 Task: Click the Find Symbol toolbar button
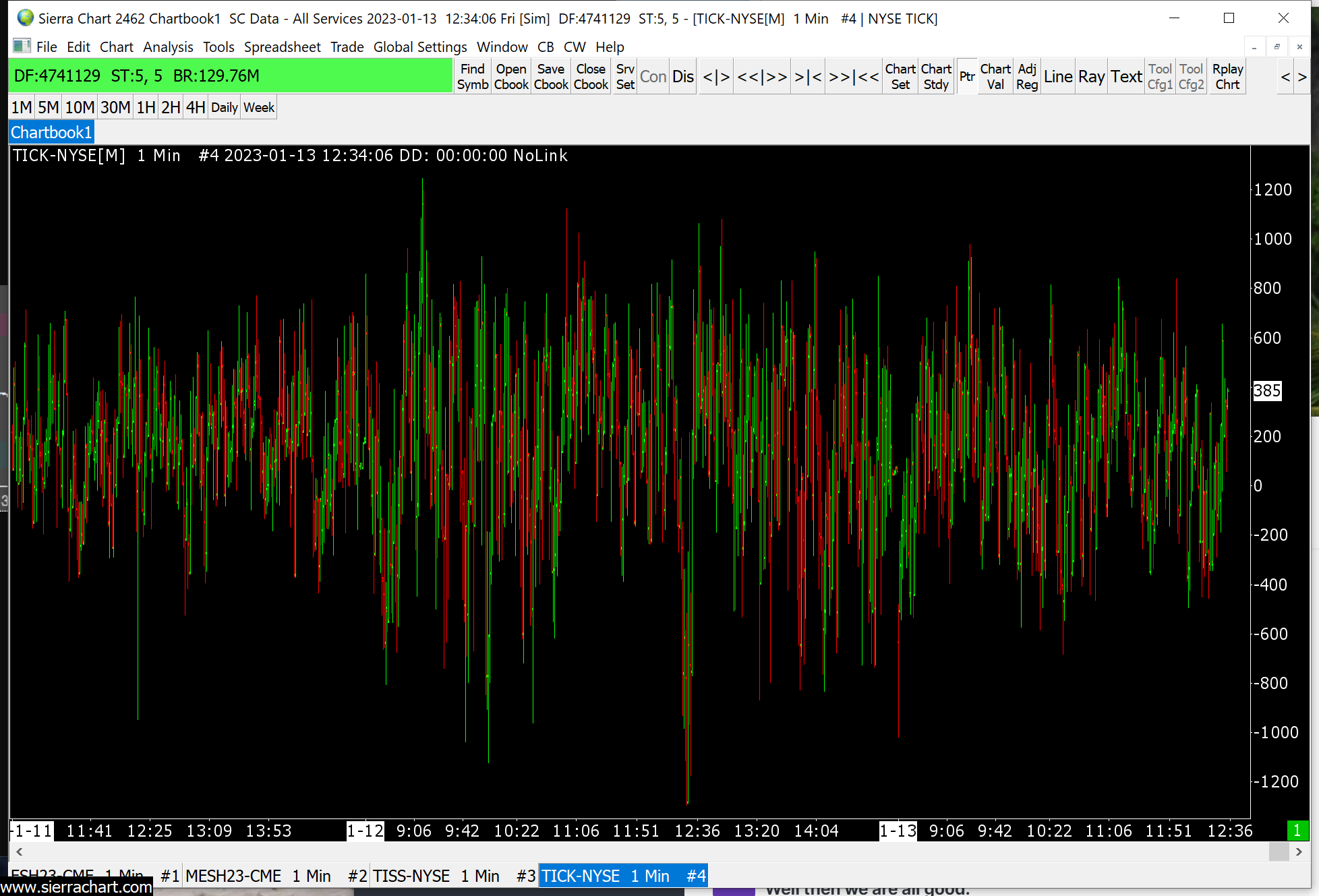472,76
